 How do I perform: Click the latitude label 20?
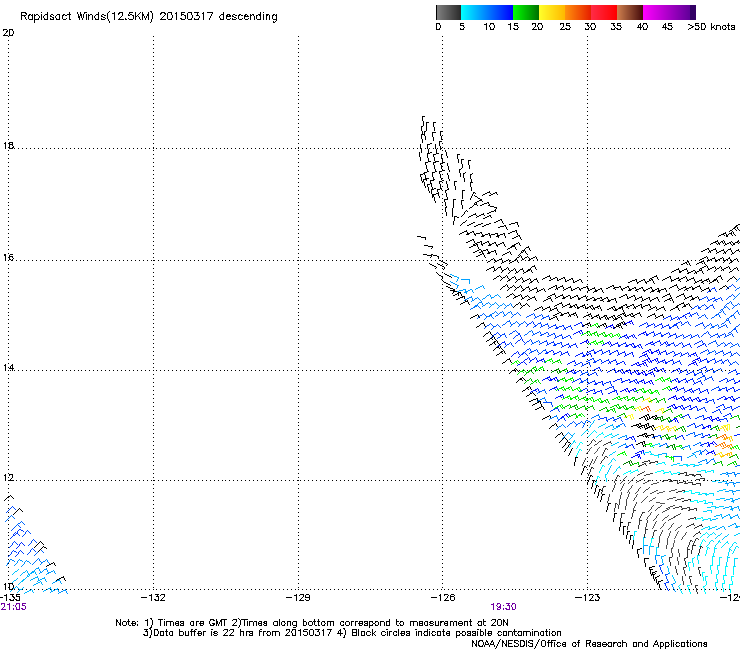8,33
